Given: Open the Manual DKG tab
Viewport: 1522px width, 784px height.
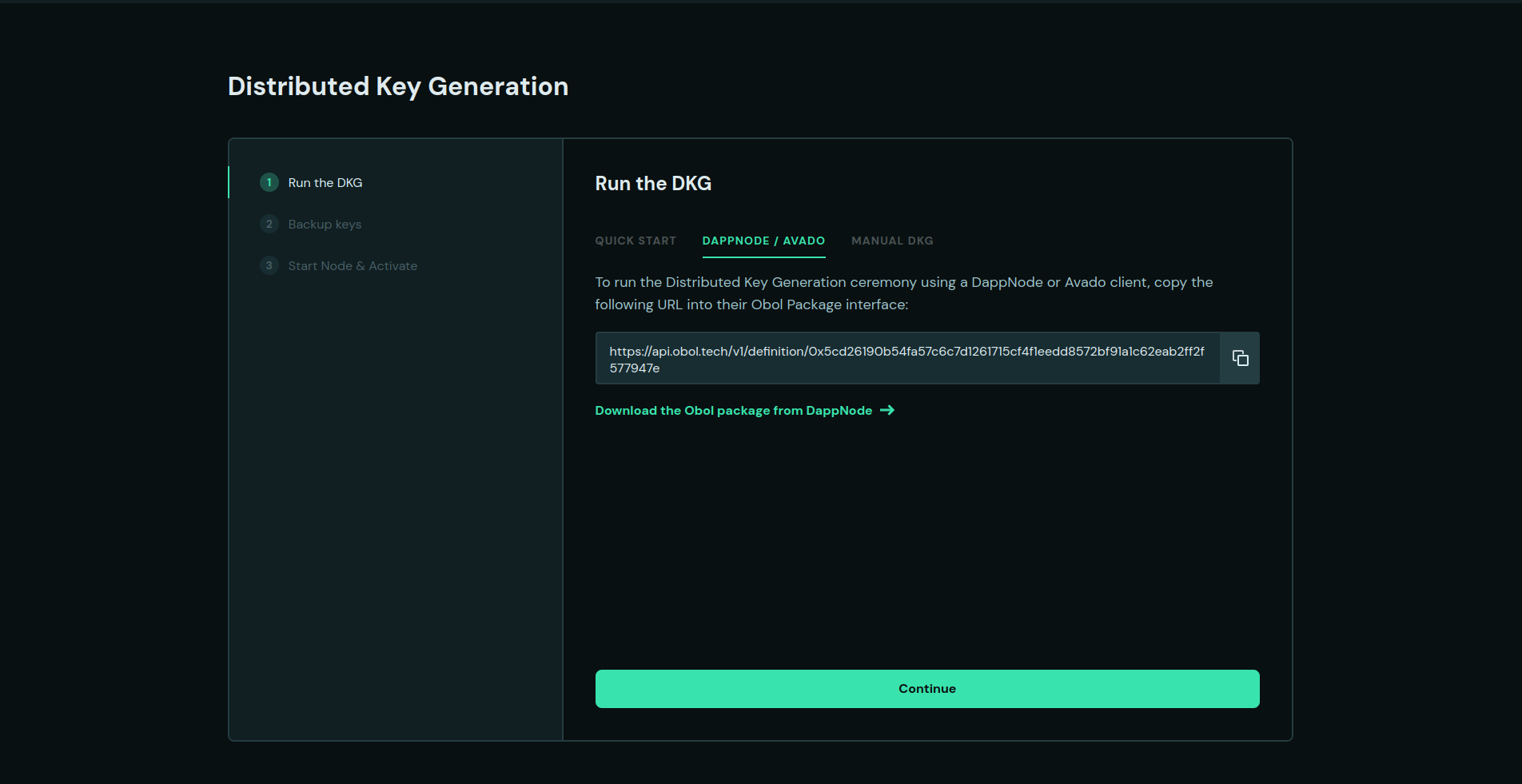Looking at the screenshot, I should (x=892, y=241).
